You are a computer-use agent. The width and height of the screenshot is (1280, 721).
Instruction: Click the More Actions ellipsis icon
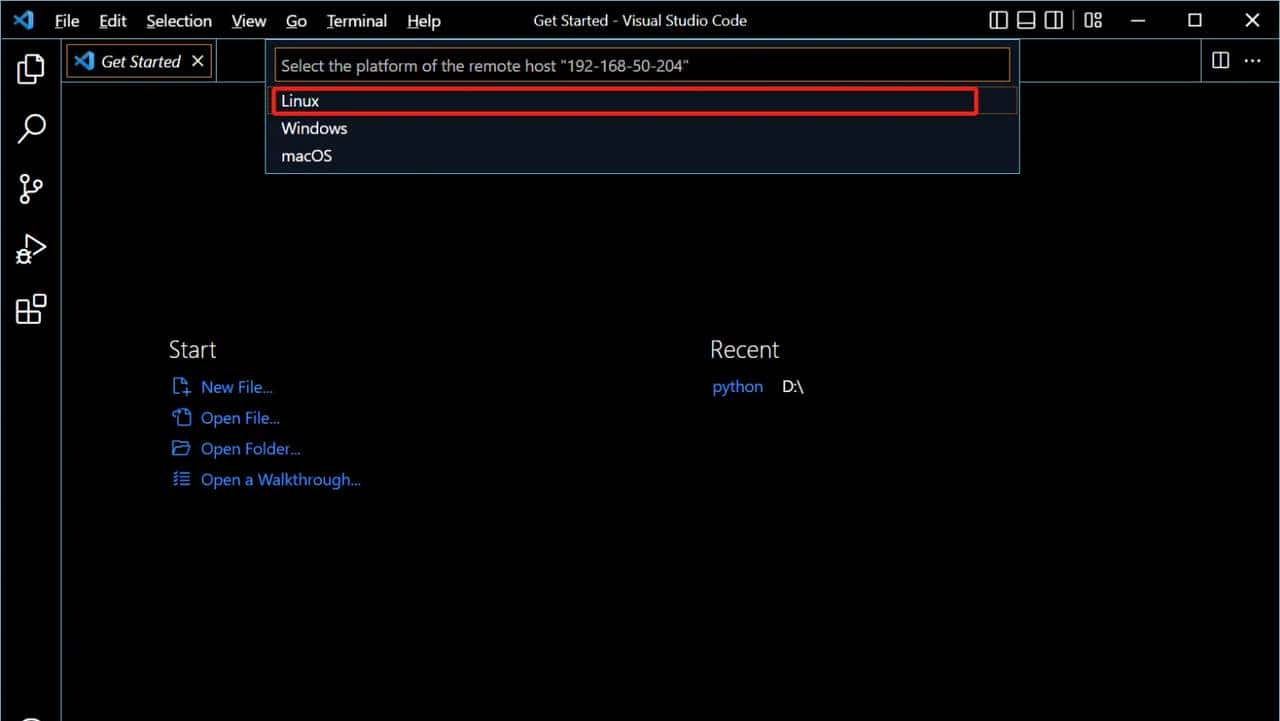[x=1253, y=60]
